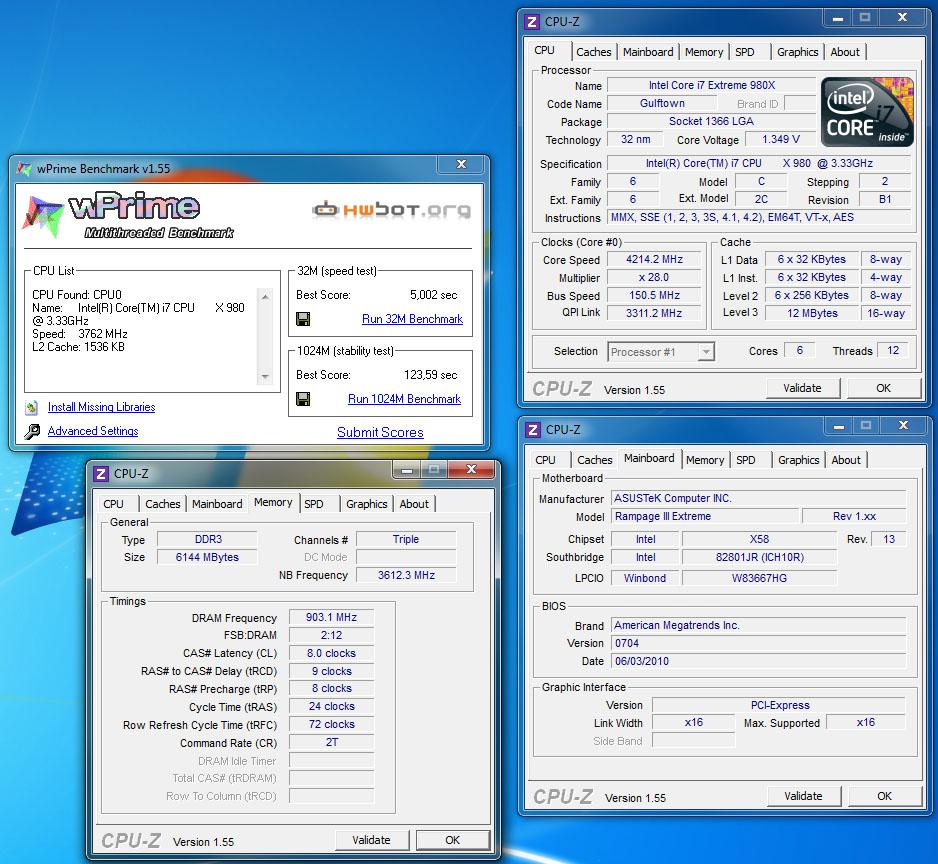This screenshot has height=864, width=938.
Task: Click the CPU List scroll up arrow
Action: (x=265, y=297)
